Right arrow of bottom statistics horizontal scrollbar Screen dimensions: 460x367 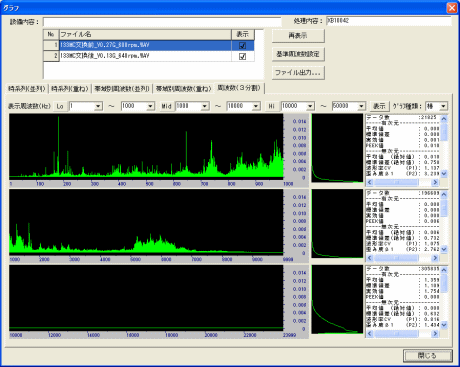(435, 334)
